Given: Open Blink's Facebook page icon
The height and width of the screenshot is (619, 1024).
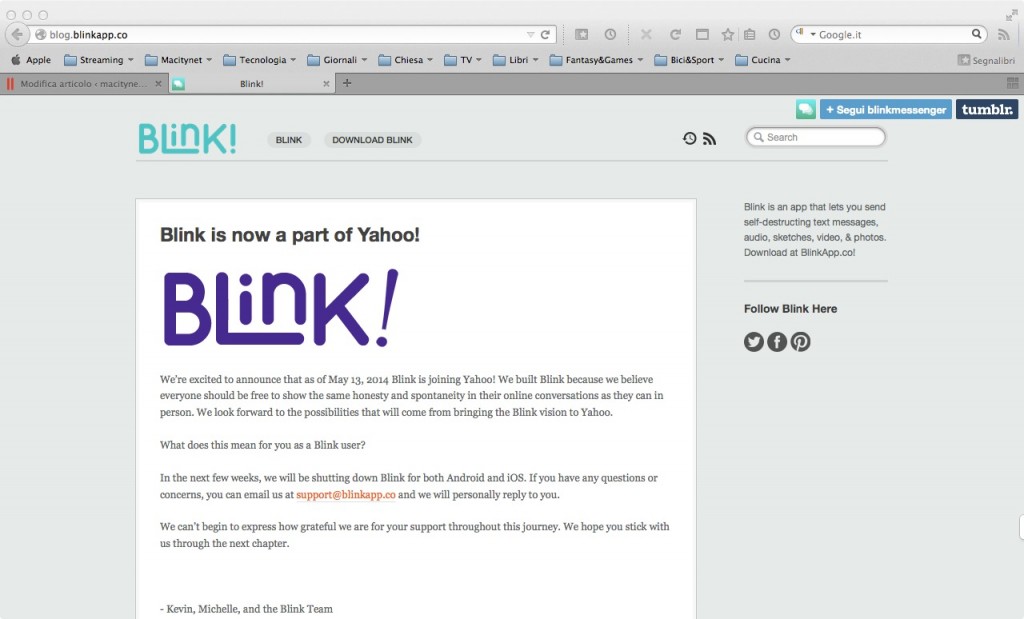Looking at the screenshot, I should click(x=777, y=341).
